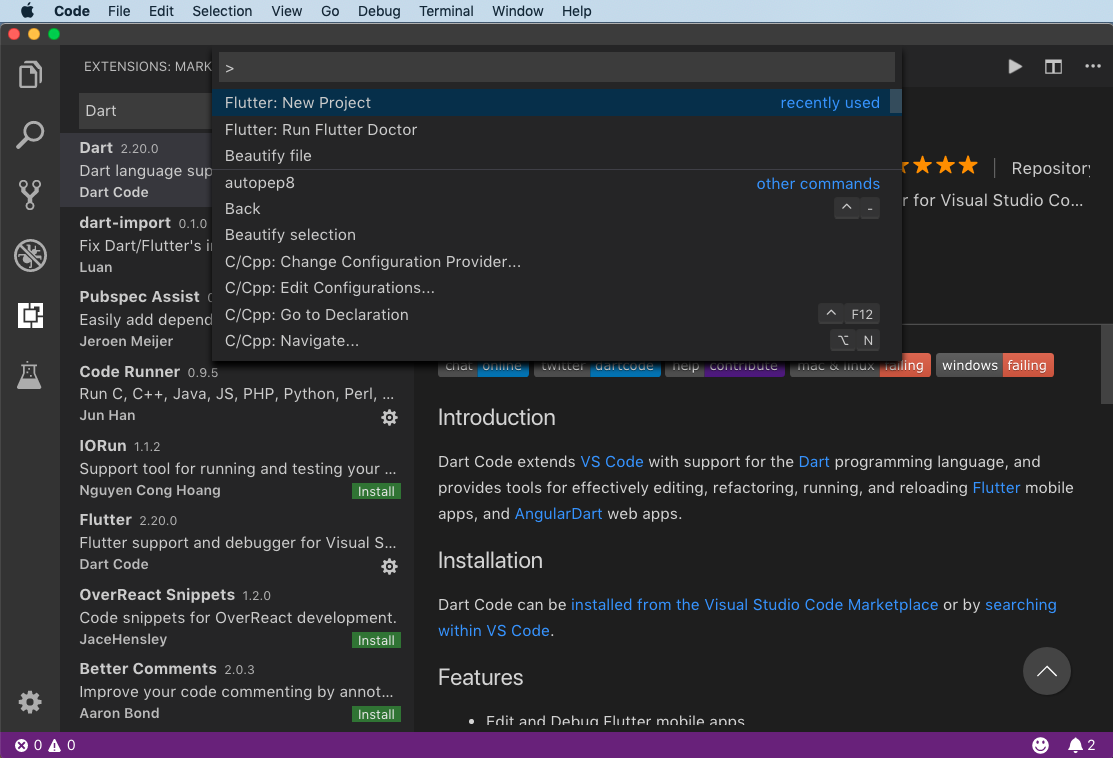Open the Extensions view in activity bar
This screenshot has height=758, width=1113.
coord(30,314)
